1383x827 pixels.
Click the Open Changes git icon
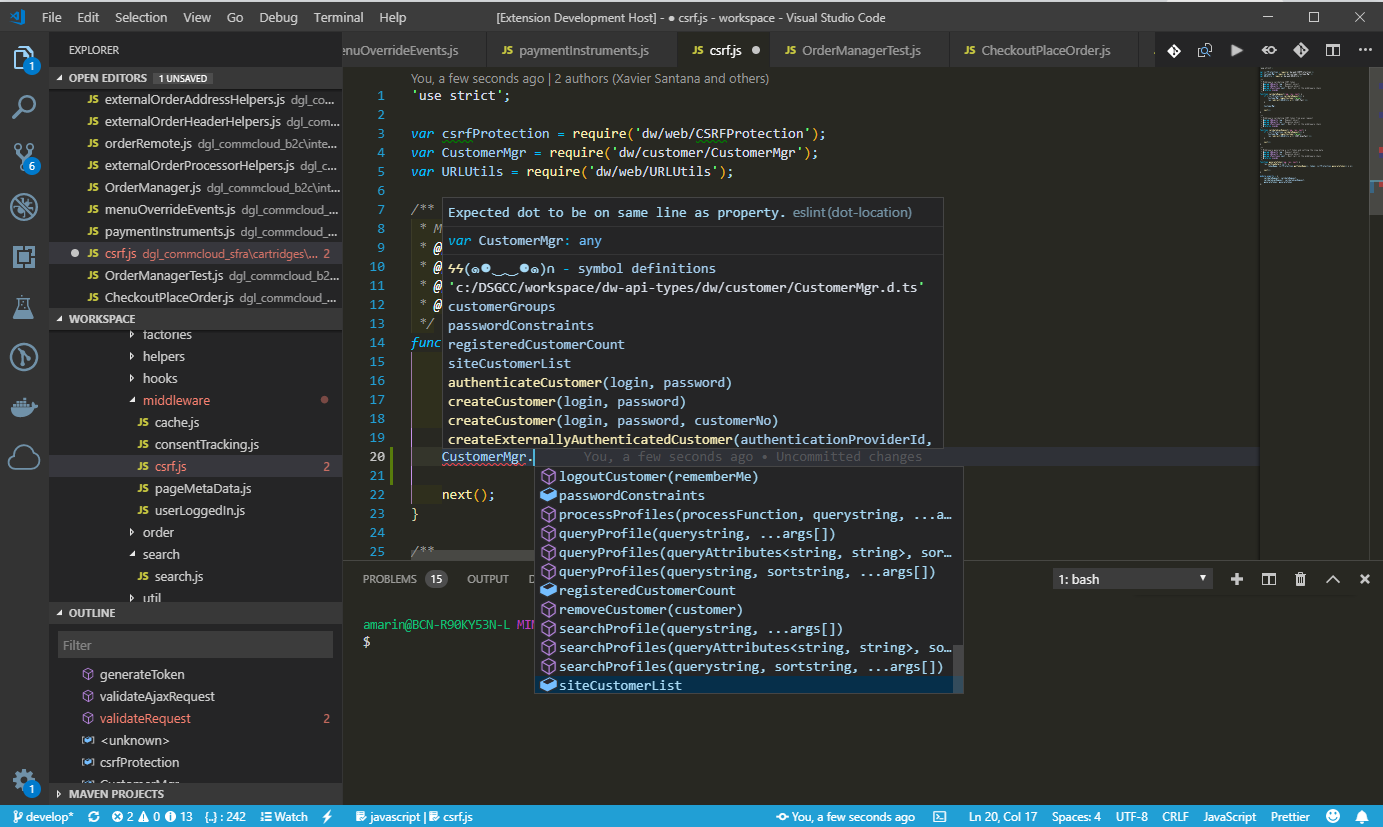tap(1173, 50)
